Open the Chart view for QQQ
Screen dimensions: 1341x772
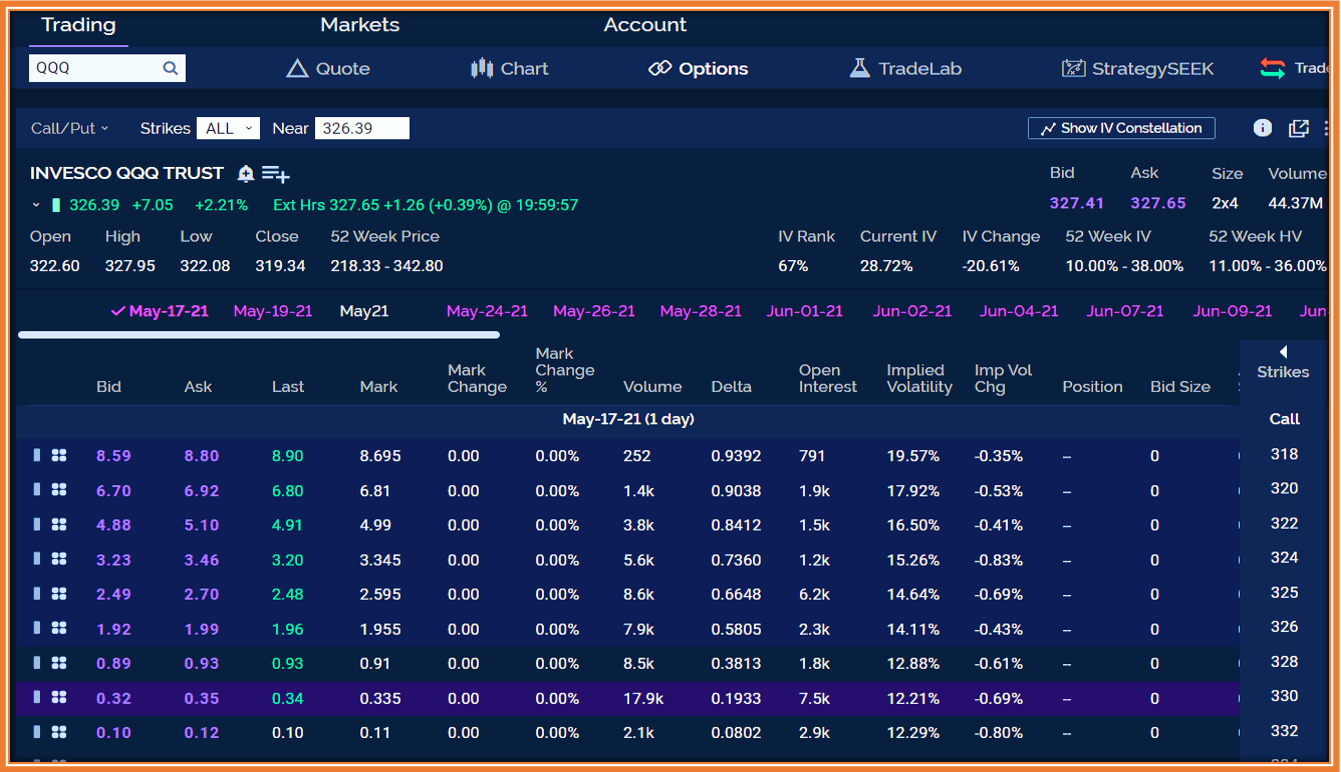point(509,68)
